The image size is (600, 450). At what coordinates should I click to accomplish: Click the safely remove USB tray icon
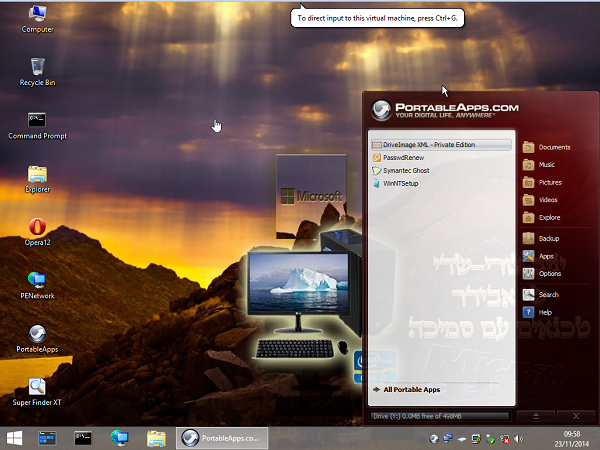(490, 439)
